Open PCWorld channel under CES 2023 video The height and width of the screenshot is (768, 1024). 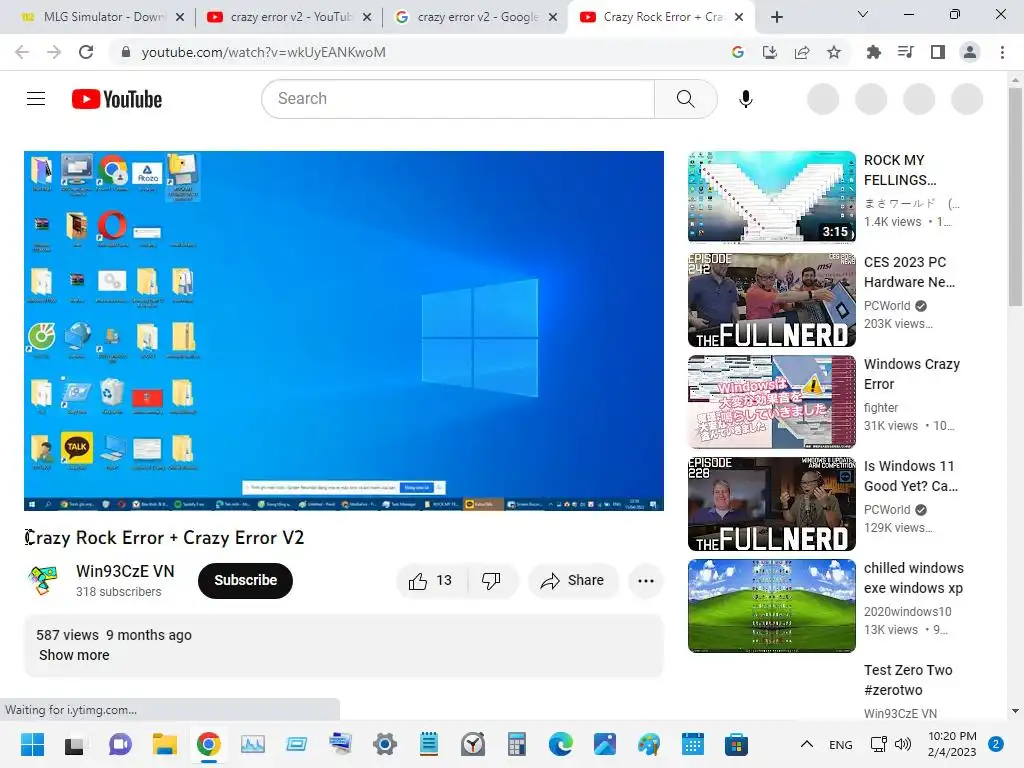pos(887,306)
